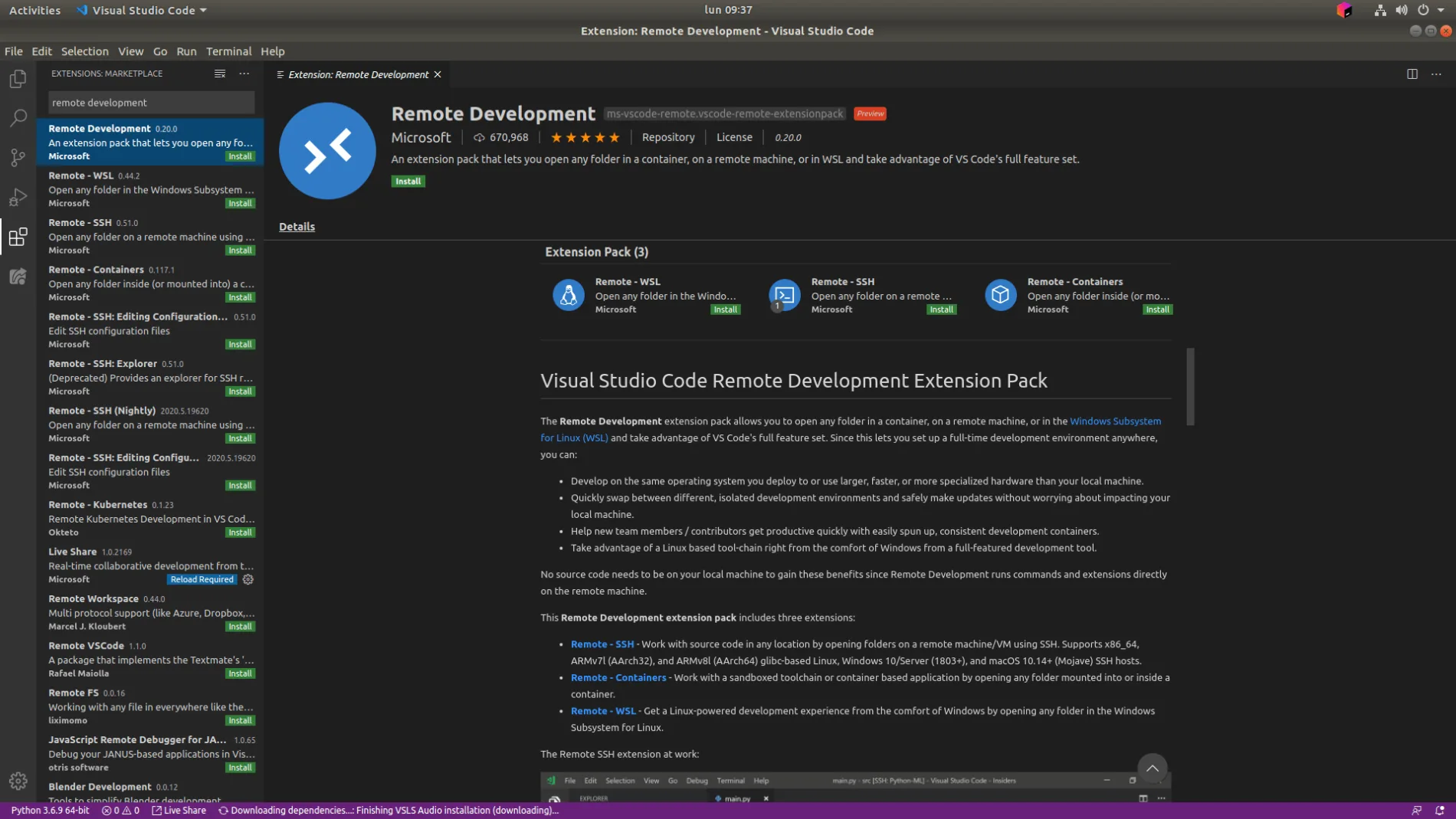1456x819 pixels.
Task: Select Remote FS extension in list
Action: point(151,706)
